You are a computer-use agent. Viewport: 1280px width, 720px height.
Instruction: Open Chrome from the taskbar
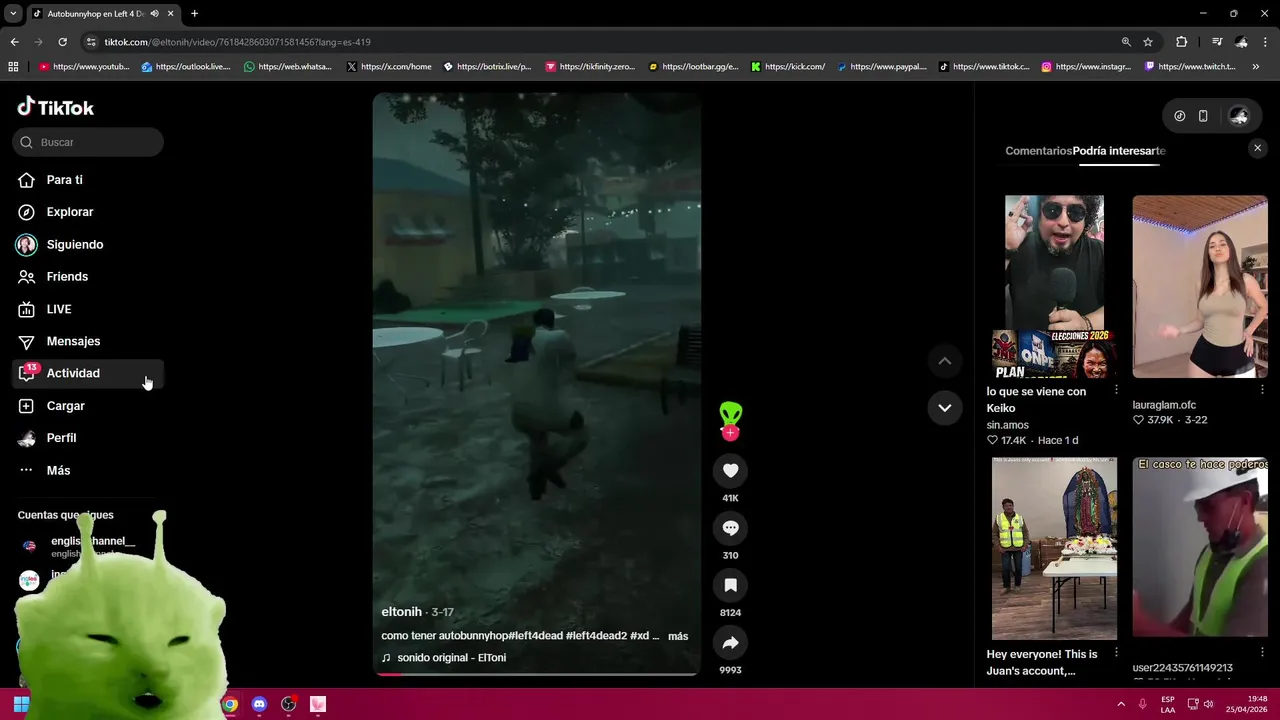click(x=230, y=704)
